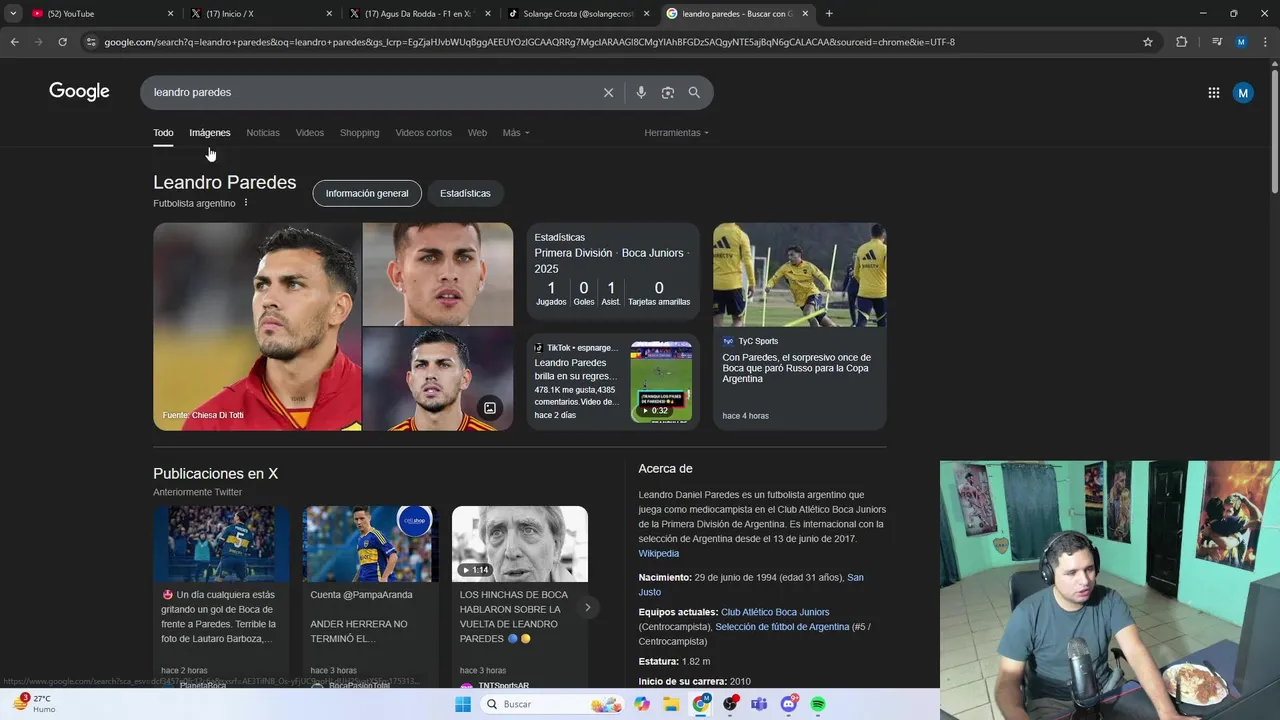Switch to the Videos tab
The image size is (1280, 720).
310,133
